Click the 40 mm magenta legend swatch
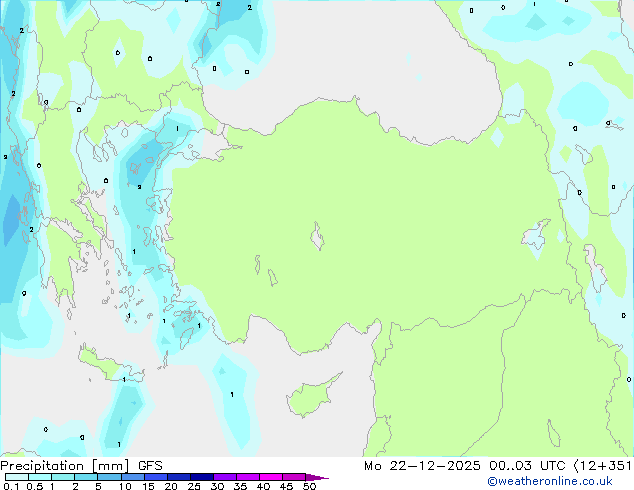This screenshot has height=490, width=634. click(271, 477)
